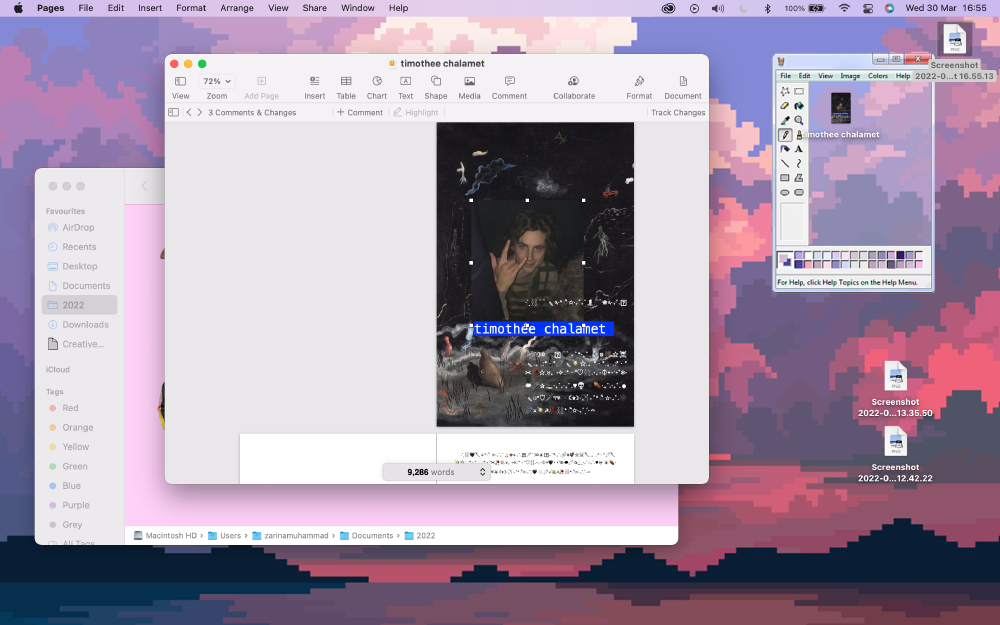Open the Format menu in macOS menu bar
Image resolution: width=1000 pixels, height=625 pixels.
click(191, 8)
